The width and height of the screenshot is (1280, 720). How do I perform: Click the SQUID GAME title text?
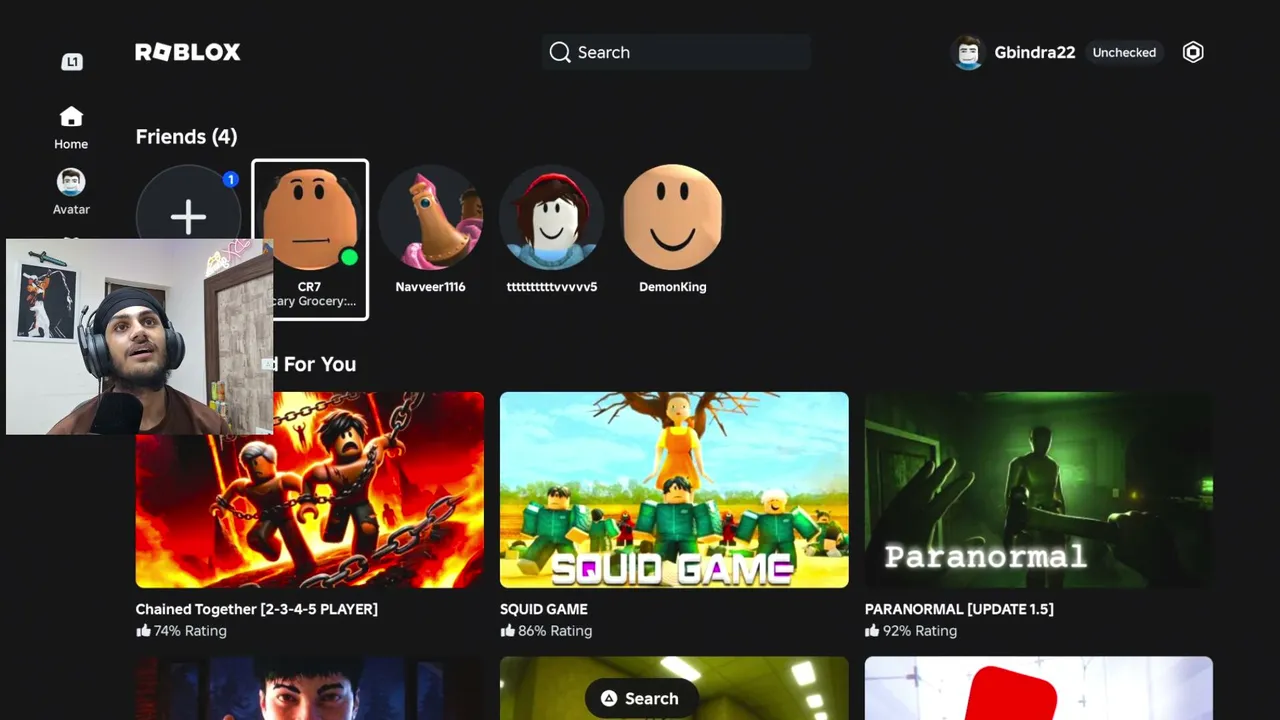[x=544, y=609]
